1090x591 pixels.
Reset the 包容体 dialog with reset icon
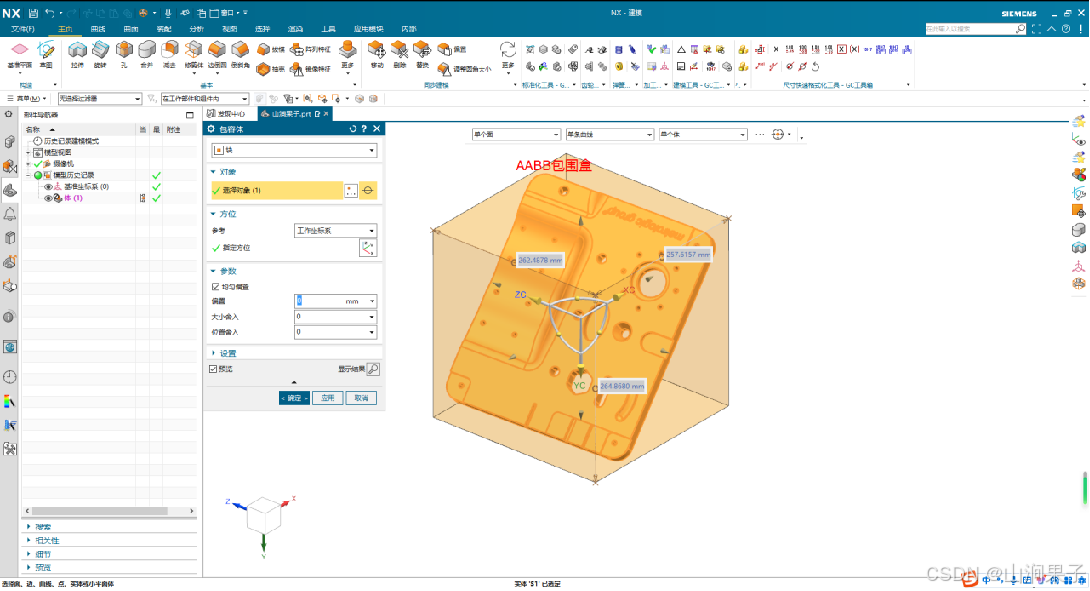click(352, 129)
